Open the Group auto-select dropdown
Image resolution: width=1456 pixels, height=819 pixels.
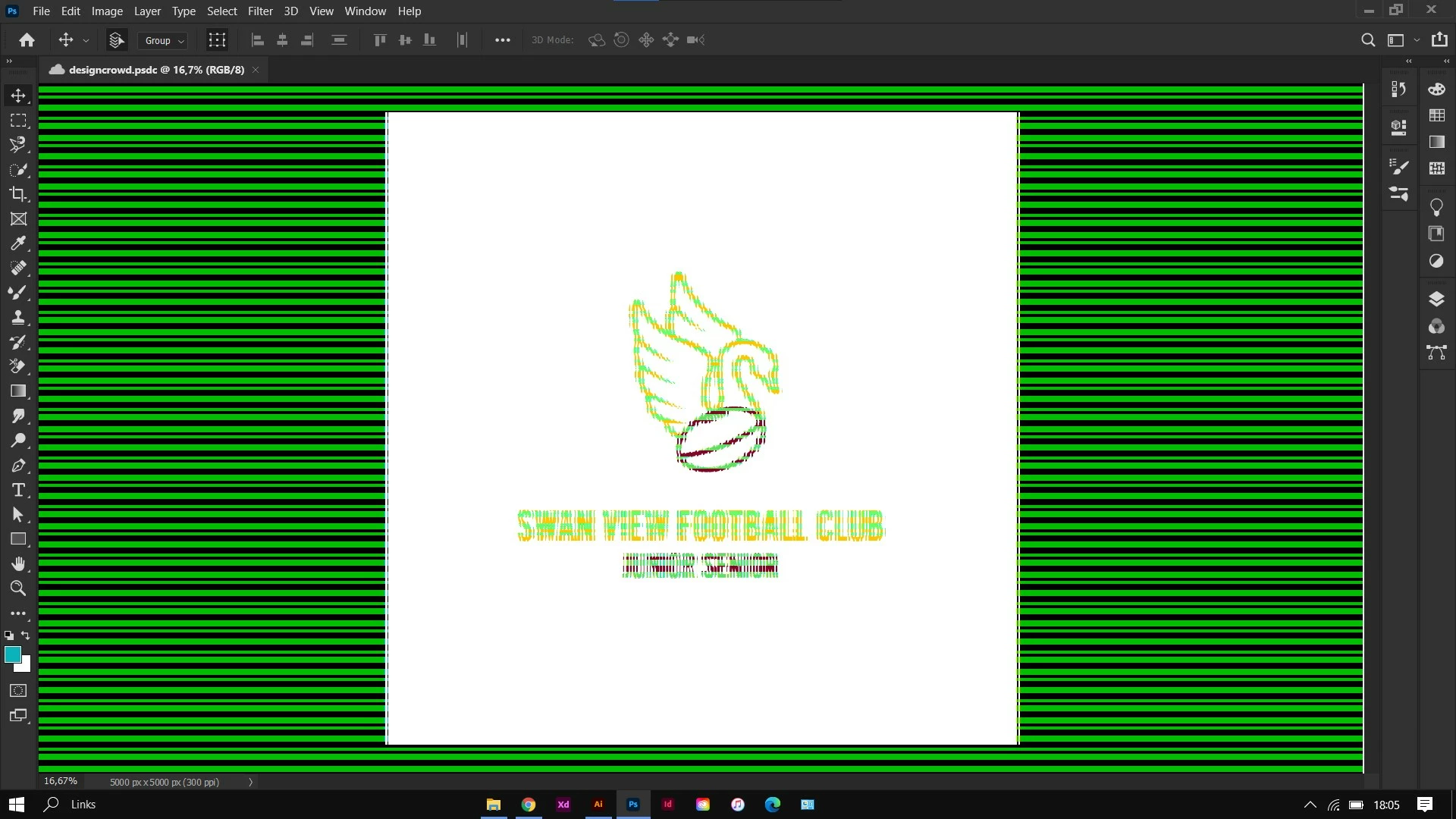tap(163, 41)
